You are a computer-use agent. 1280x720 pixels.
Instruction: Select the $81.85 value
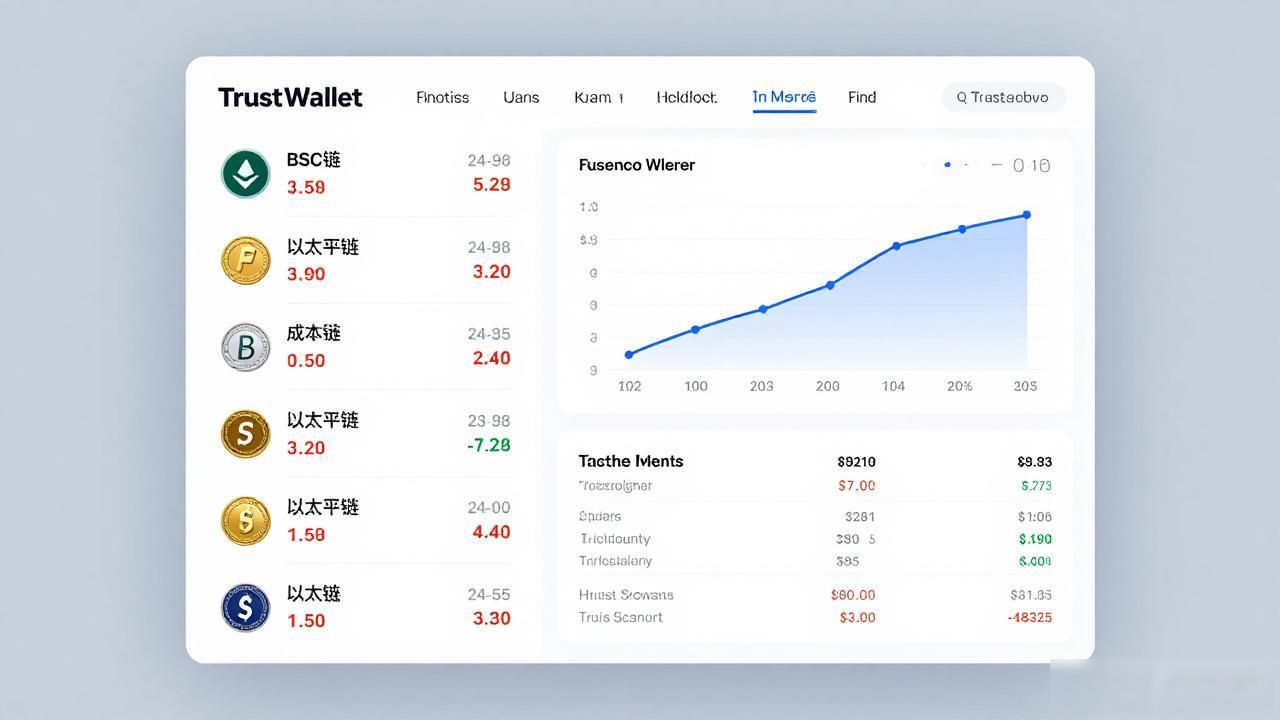click(x=1031, y=594)
